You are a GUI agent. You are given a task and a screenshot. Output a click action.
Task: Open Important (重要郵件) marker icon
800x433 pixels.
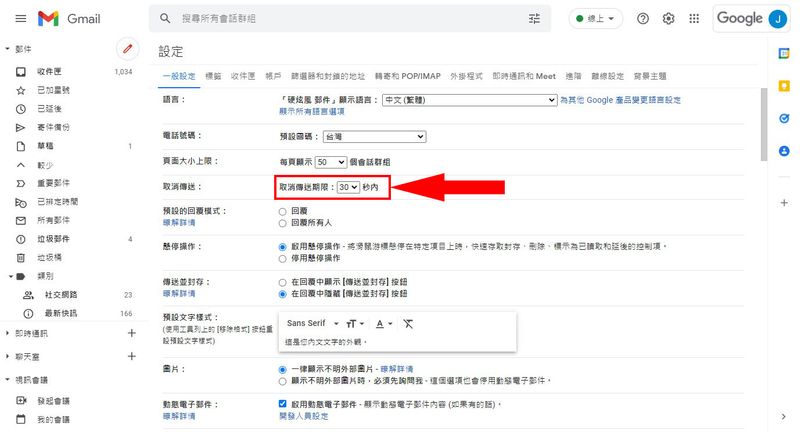pyautogui.click(x=21, y=183)
